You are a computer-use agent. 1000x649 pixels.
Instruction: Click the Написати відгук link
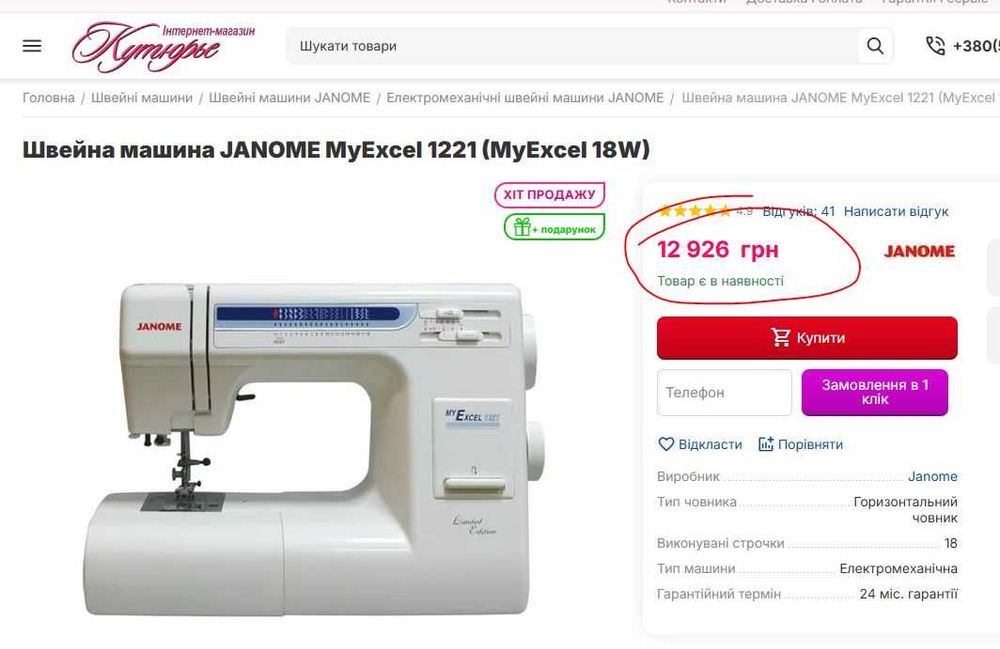point(896,211)
